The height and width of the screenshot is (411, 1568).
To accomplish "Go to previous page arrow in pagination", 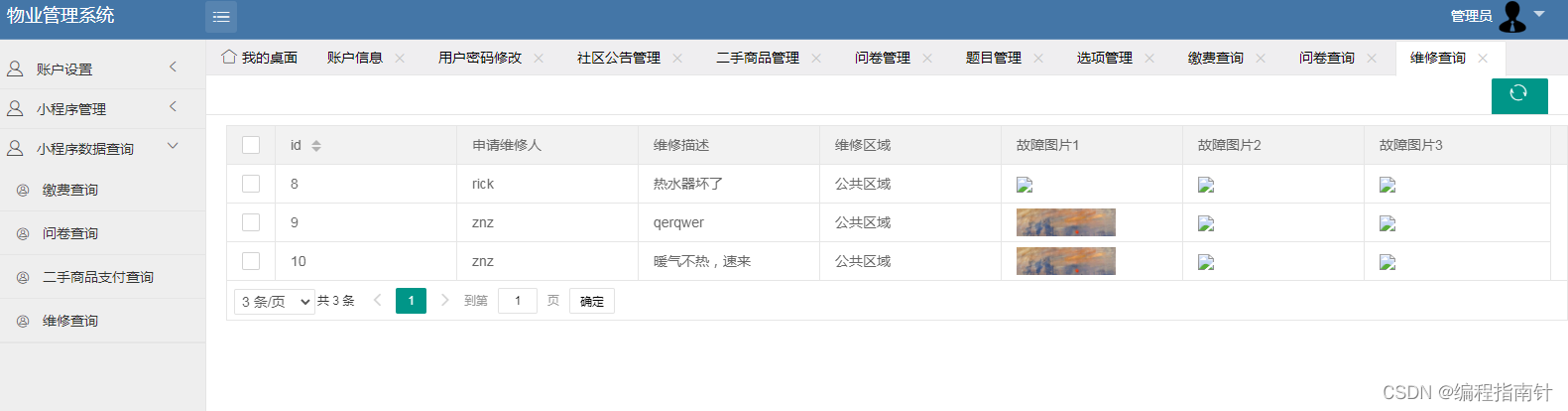I will 377,300.
